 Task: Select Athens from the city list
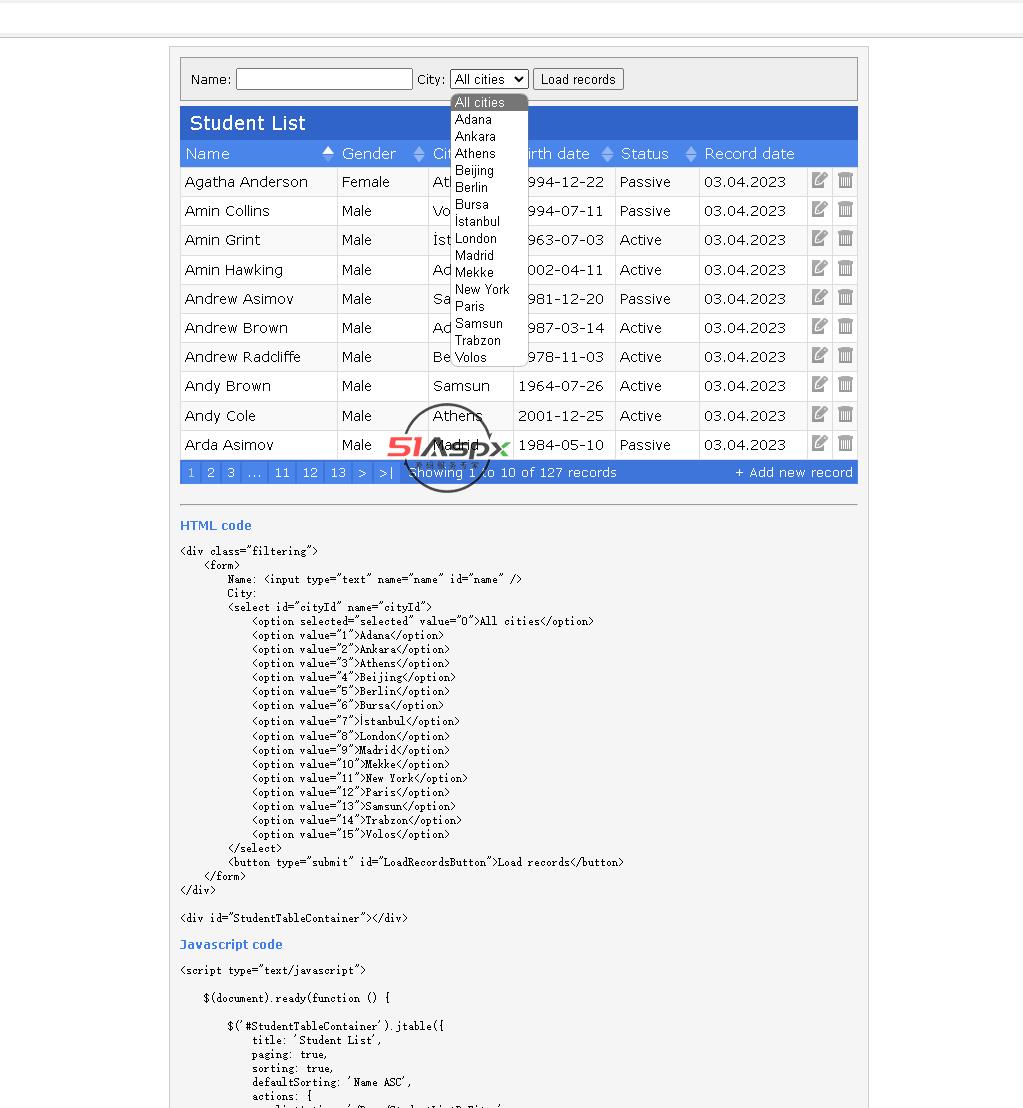[489, 153]
